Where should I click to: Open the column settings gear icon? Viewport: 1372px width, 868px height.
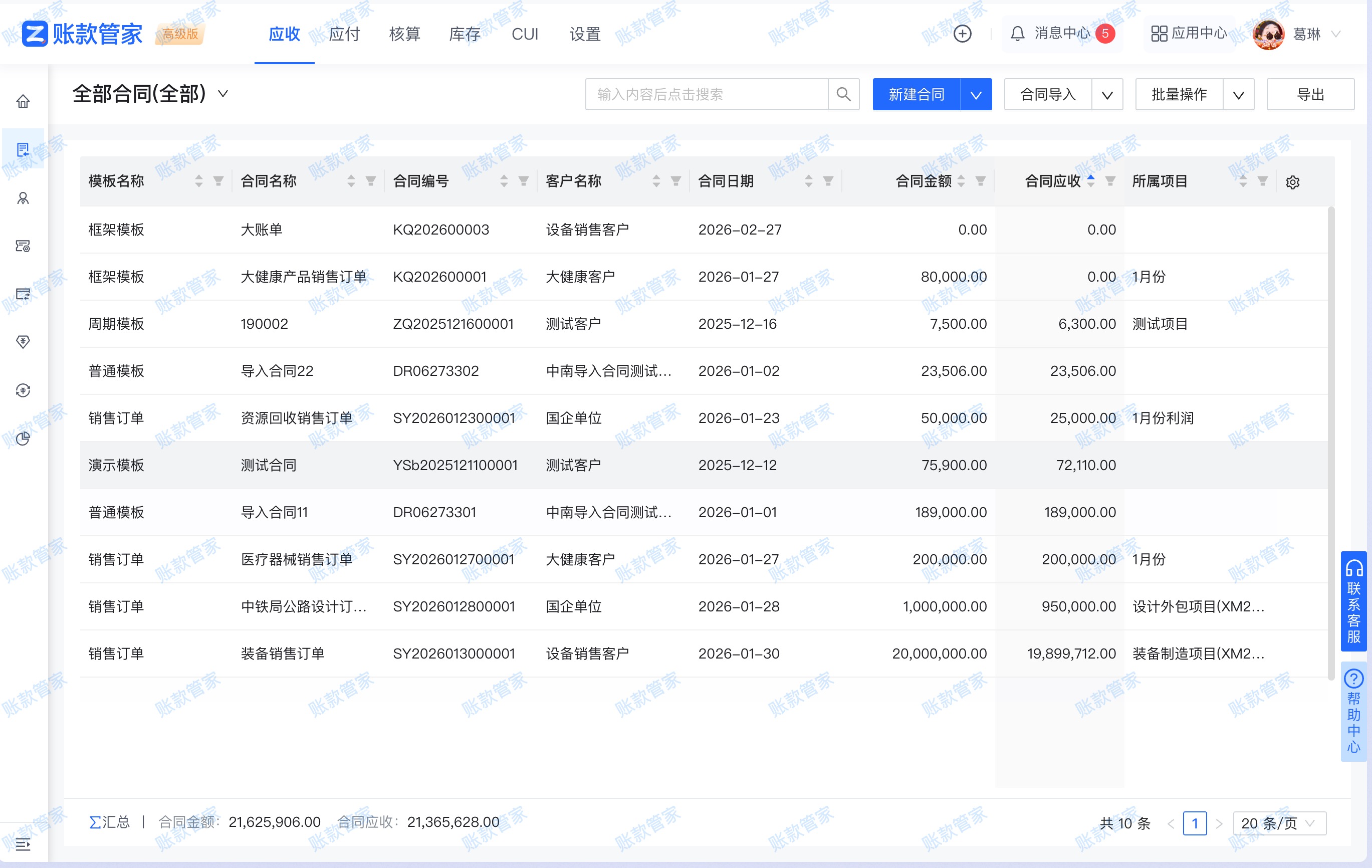pyautogui.click(x=1292, y=181)
